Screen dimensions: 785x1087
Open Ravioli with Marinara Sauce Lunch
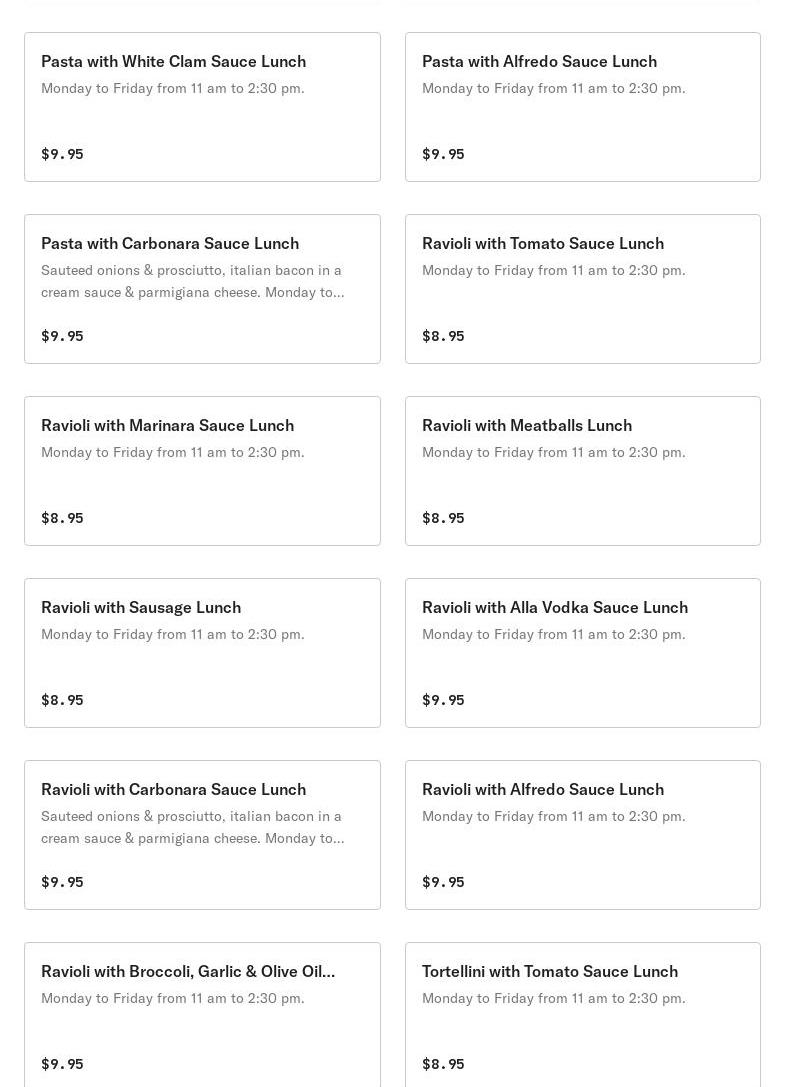click(x=167, y=425)
